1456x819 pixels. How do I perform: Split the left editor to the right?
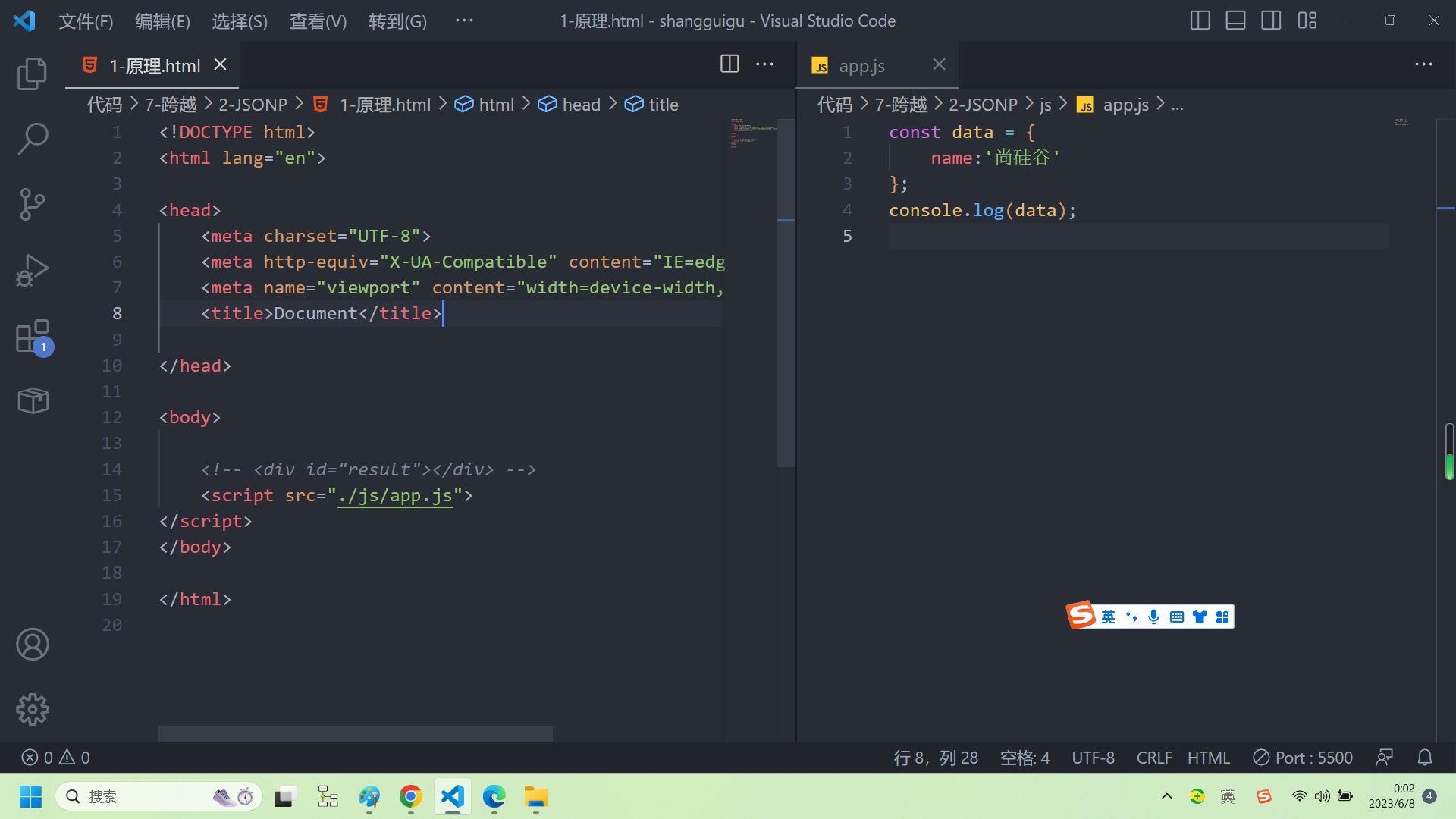click(x=730, y=64)
